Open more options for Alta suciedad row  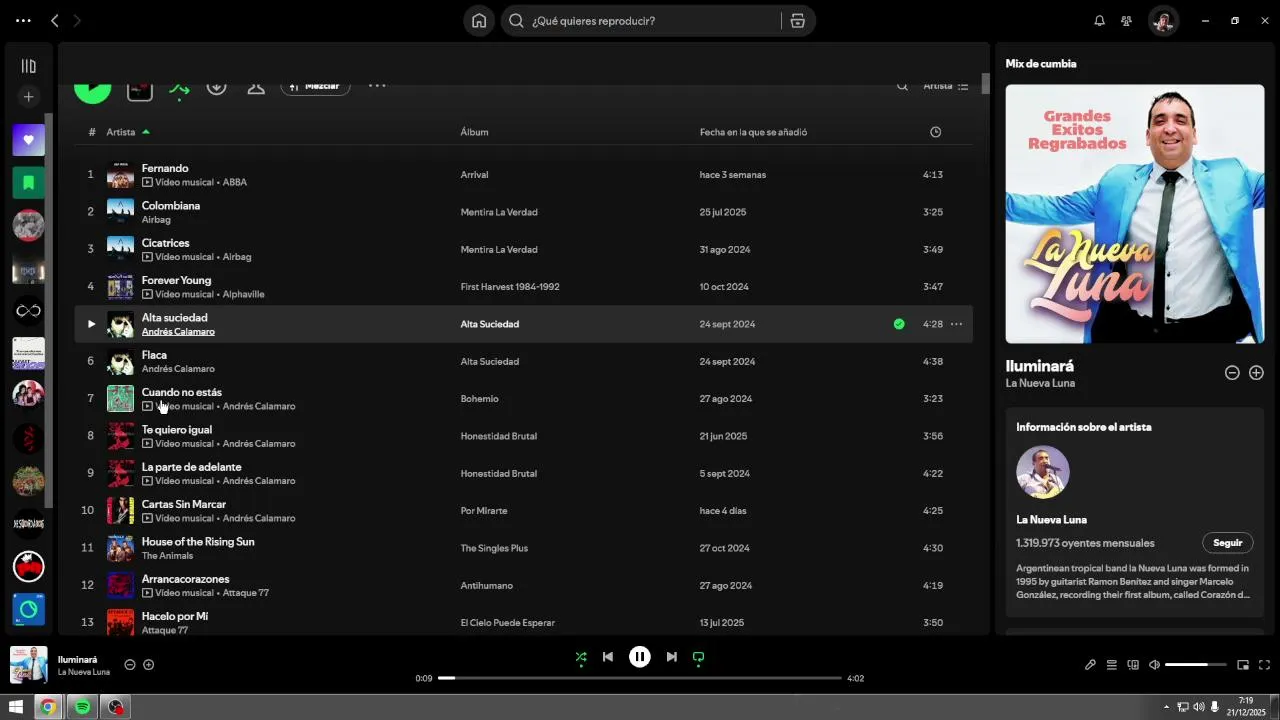coord(956,324)
